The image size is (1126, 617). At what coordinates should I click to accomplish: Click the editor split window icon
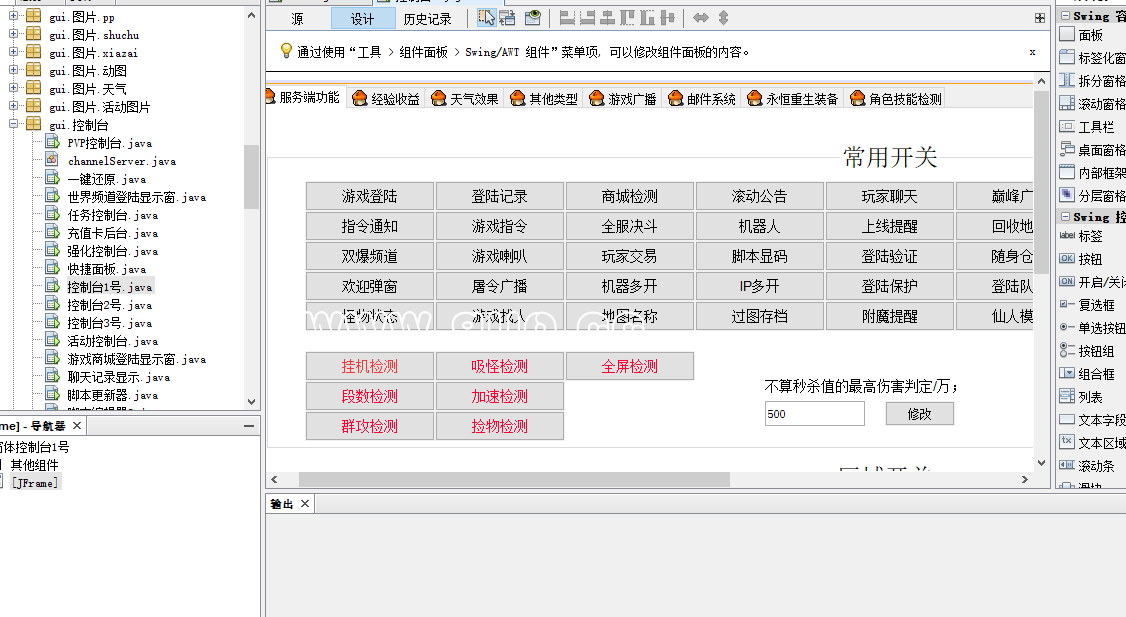(1040, 18)
